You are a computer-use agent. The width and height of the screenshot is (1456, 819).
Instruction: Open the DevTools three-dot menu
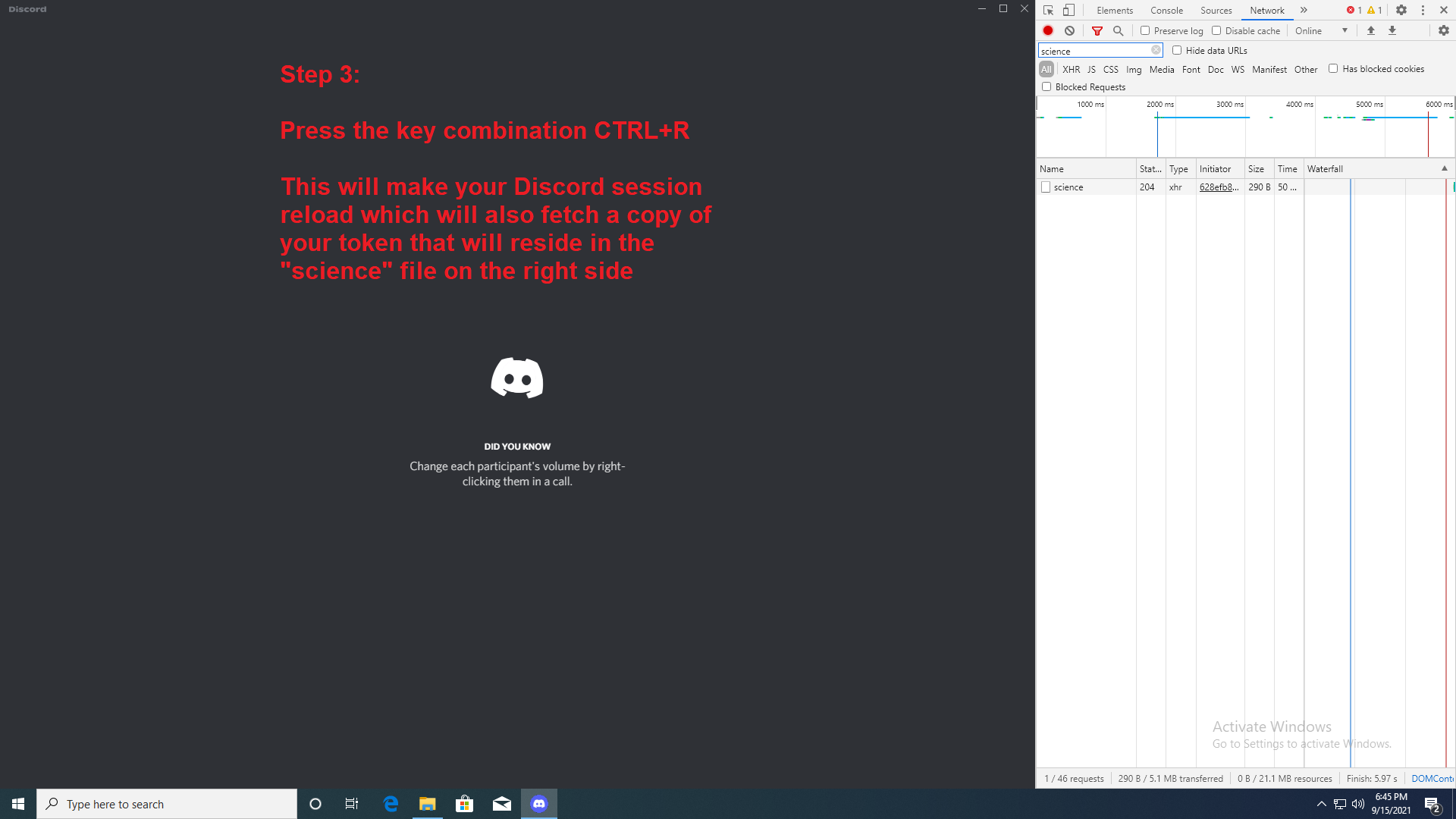pyautogui.click(x=1423, y=10)
